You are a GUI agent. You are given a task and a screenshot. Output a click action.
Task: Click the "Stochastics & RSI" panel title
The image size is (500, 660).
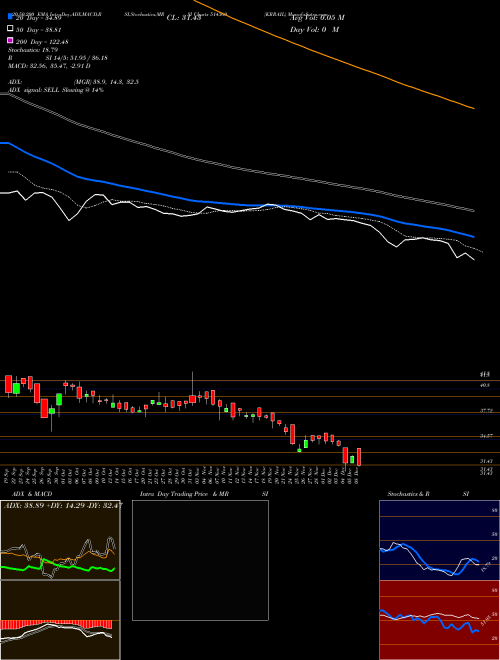(428, 494)
